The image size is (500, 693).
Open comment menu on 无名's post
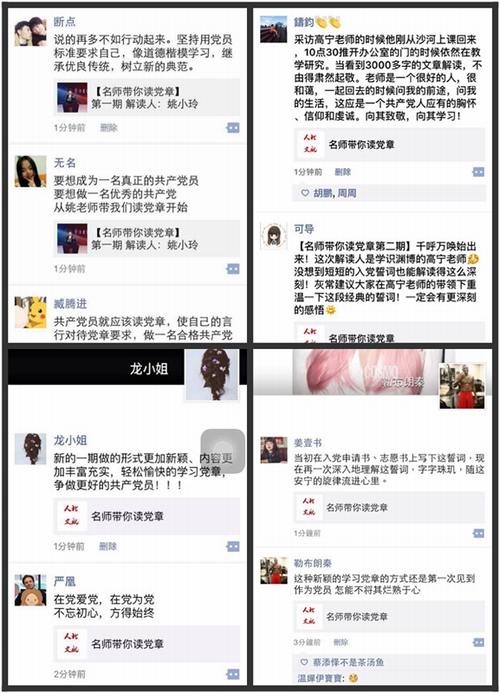[233, 269]
